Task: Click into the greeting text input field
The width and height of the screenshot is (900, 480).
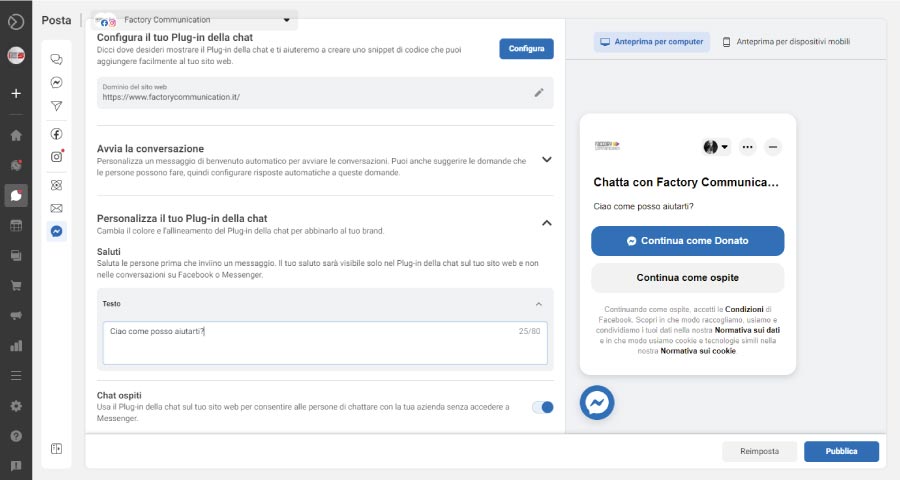Action: pyautogui.click(x=325, y=343)
